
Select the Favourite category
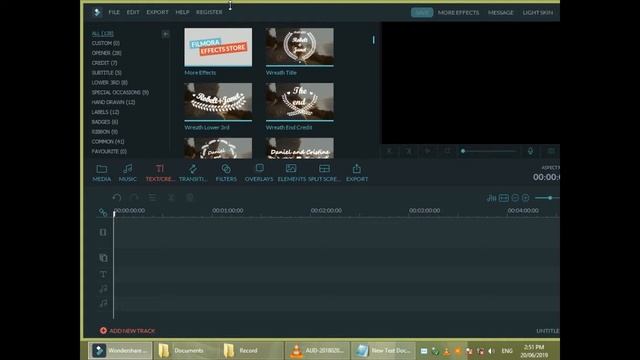click(x=109, y=151)
